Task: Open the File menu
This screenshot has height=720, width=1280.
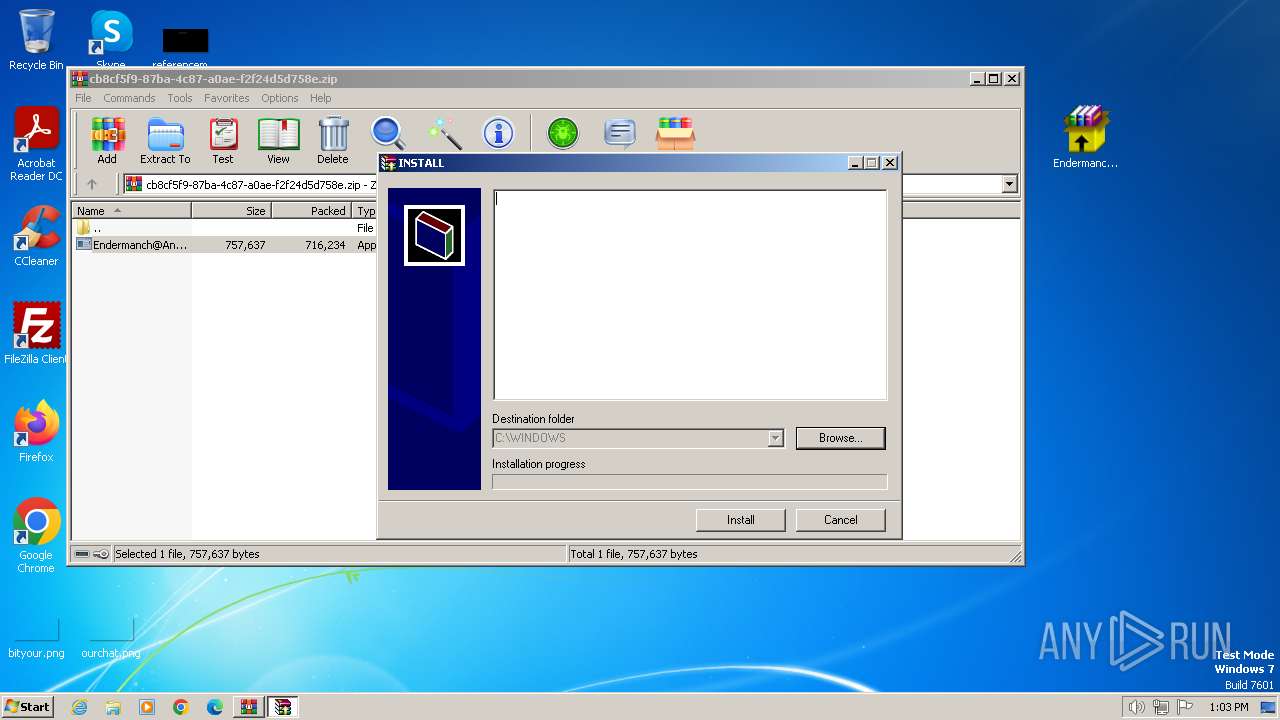Action: pyautogui.click(x=83, y=98)
